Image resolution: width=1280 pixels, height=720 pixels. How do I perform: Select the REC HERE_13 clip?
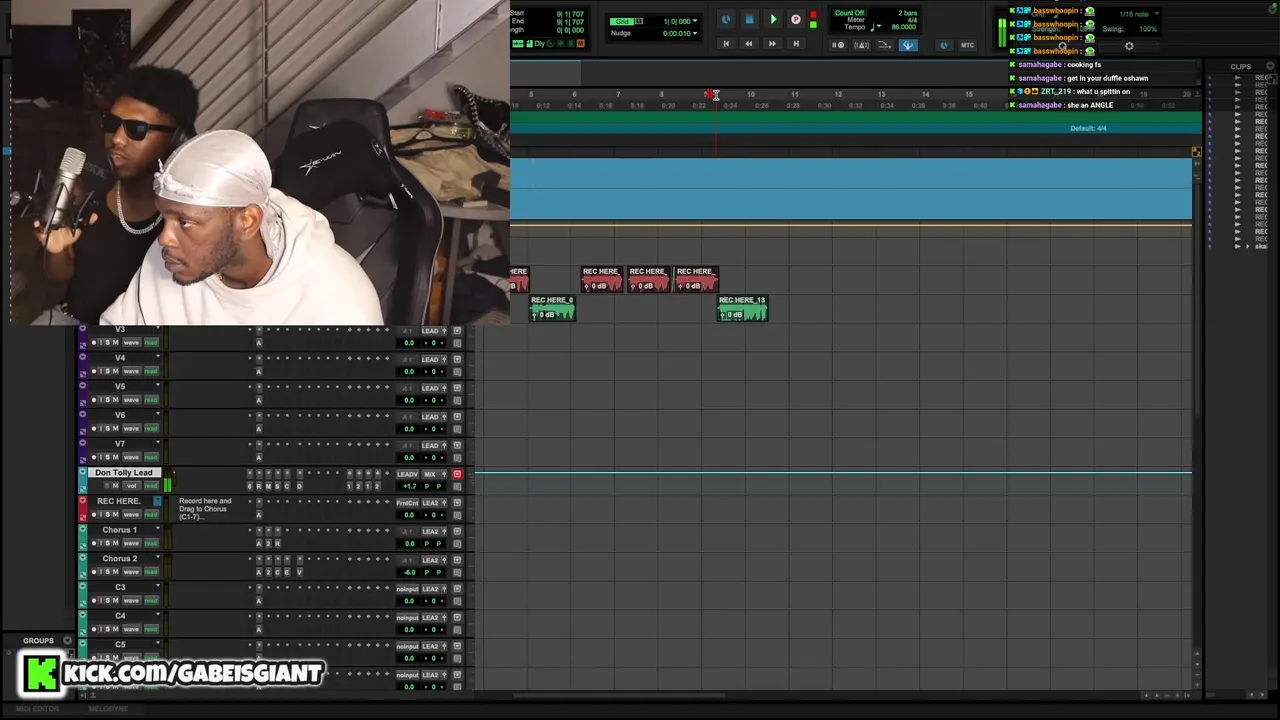(x=742, y=307)
